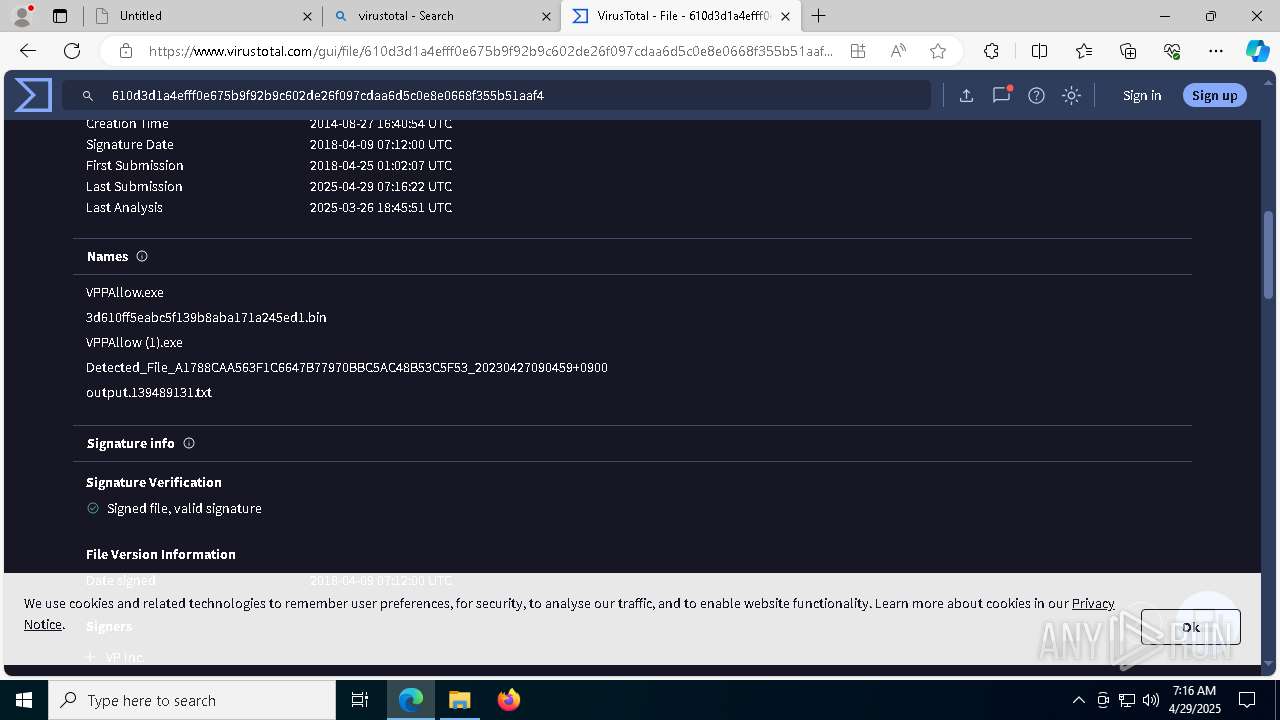This screenshot has height=720, width=1280.
Task: Click the page vertical scrollbar thumb
Action: 1269,253
